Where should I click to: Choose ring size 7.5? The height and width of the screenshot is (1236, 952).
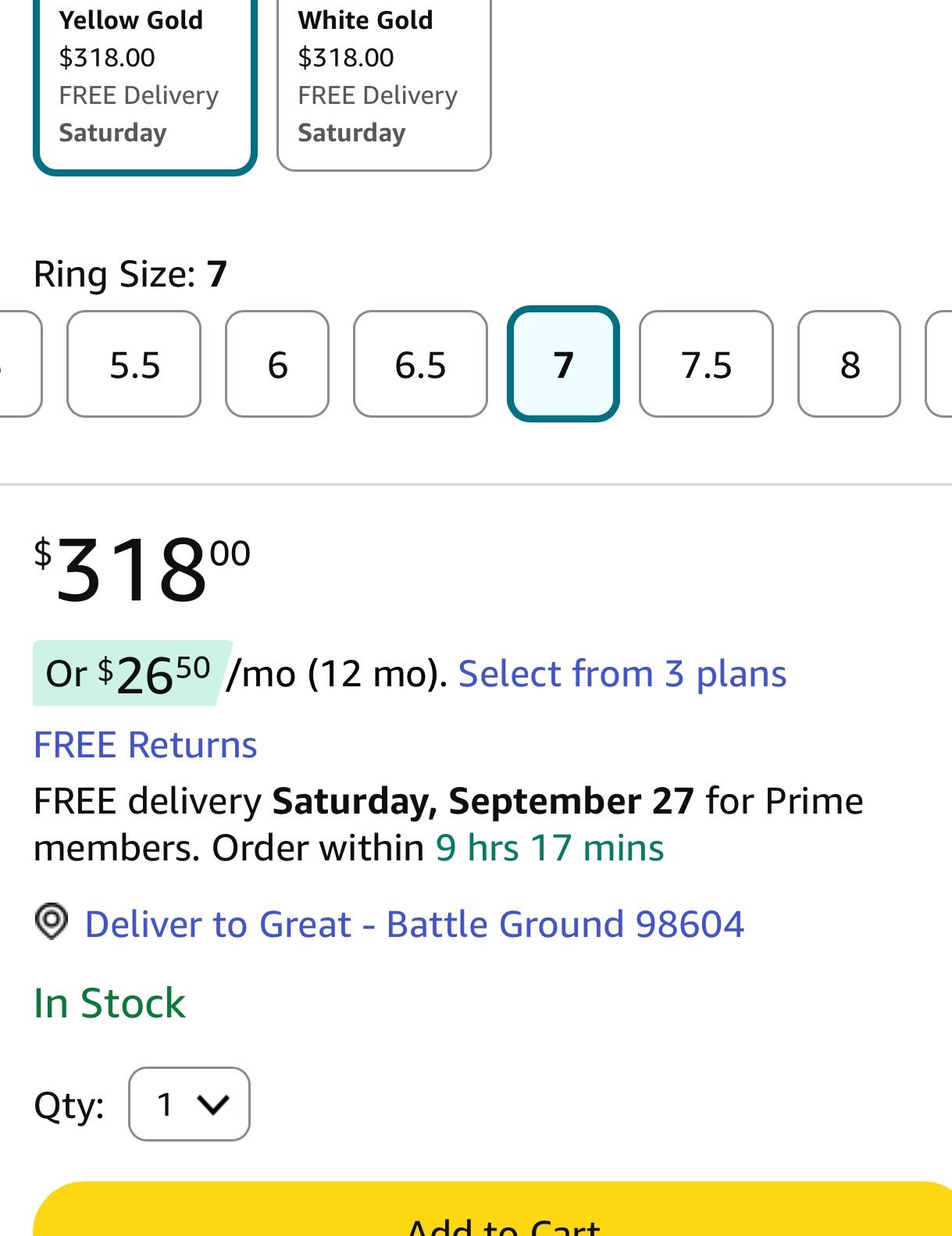(x=706, y=364)
